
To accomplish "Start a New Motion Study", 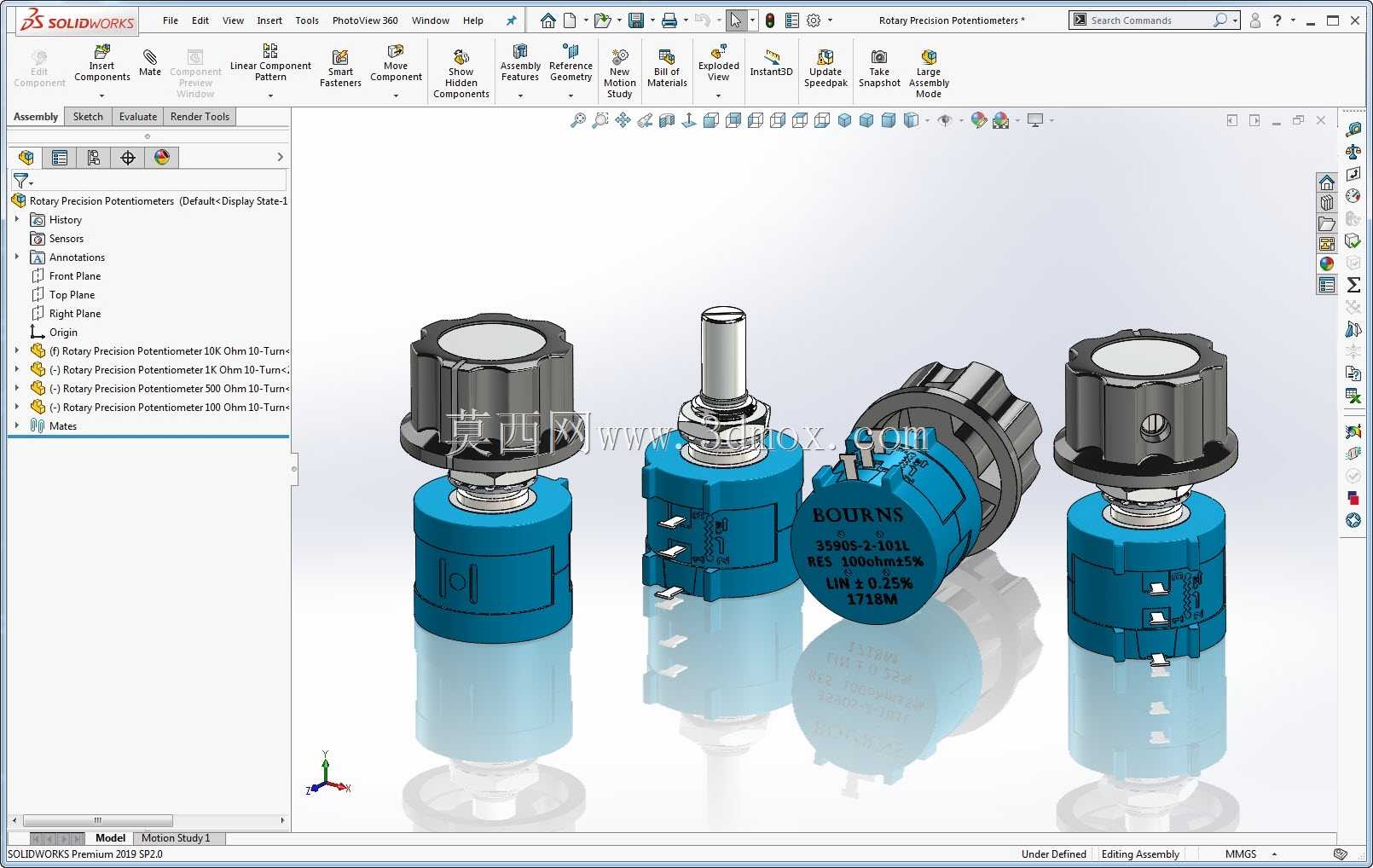I will (620, 74).
